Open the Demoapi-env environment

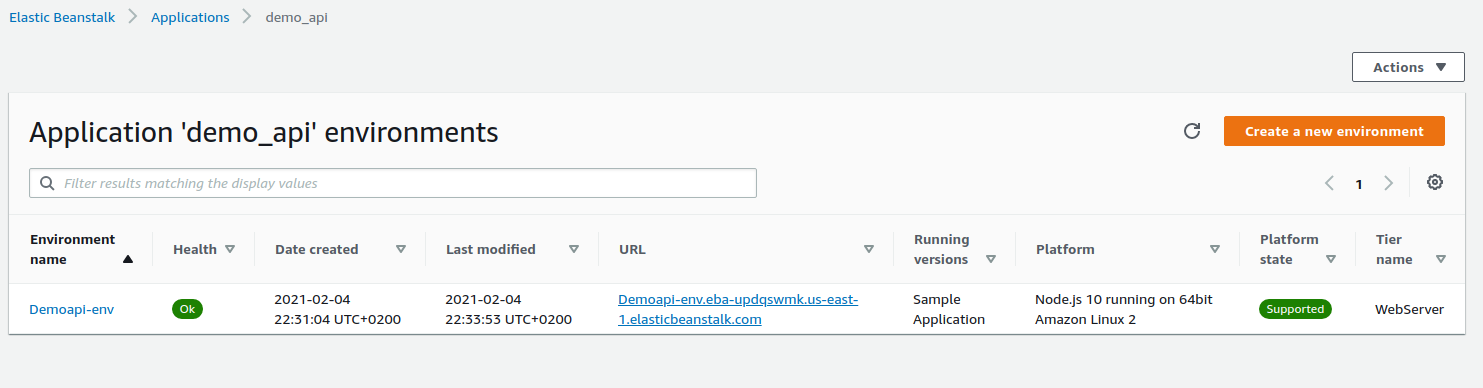pos(71,309)
